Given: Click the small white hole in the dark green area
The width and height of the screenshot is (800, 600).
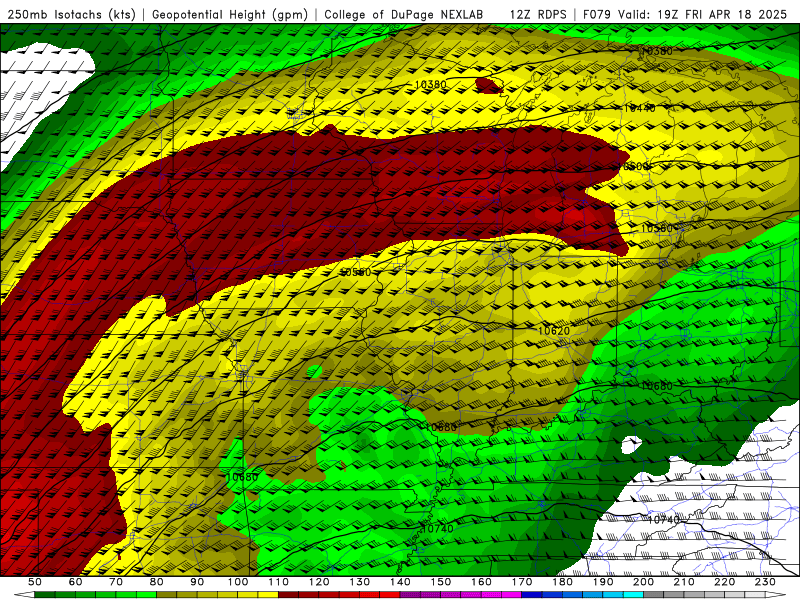Looking at the screenshot, I should tap(631, 445).
